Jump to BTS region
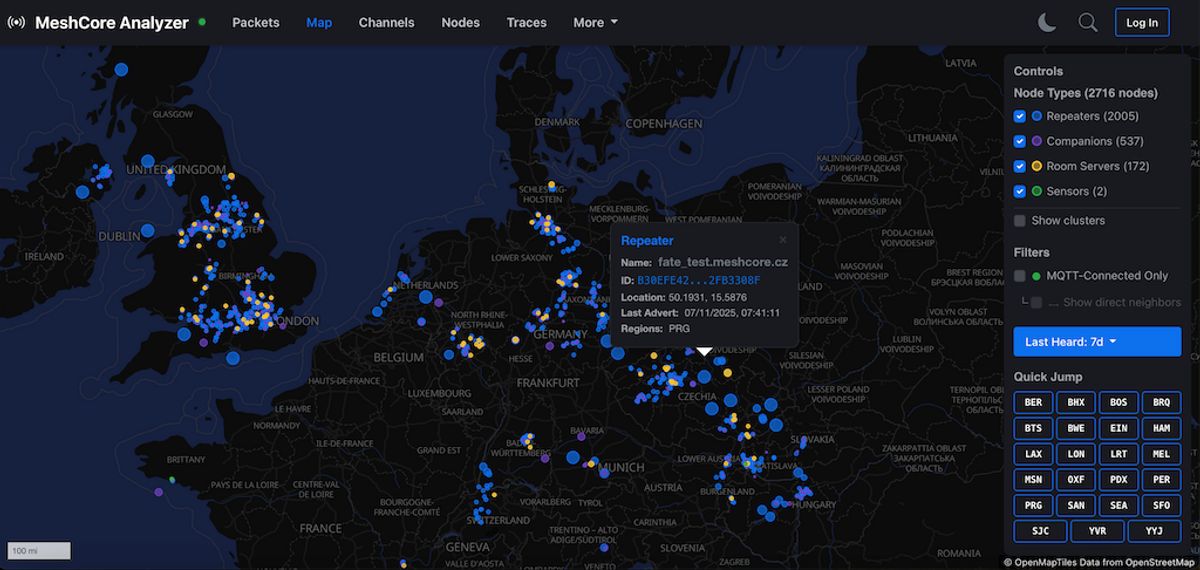Image resolution: width=1200 pixels, height=570 pixels. coord(1033,429)
